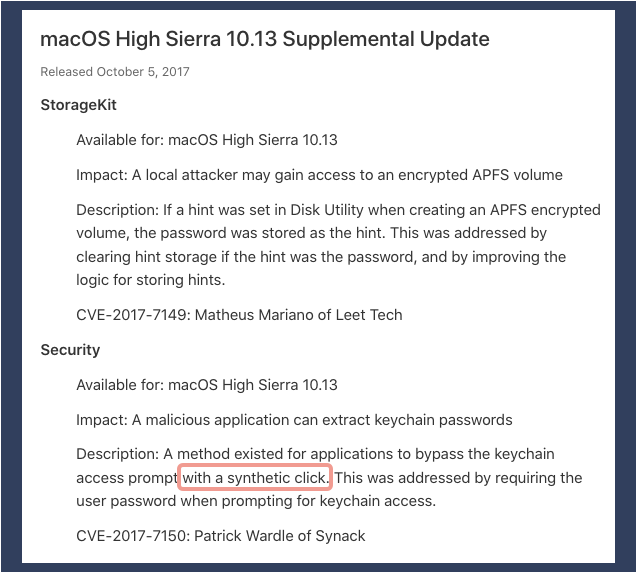Click 'This was addressed by requiring the' text
Image resolution: width=637 pixels, height=573 pixels.
point(458,478)
